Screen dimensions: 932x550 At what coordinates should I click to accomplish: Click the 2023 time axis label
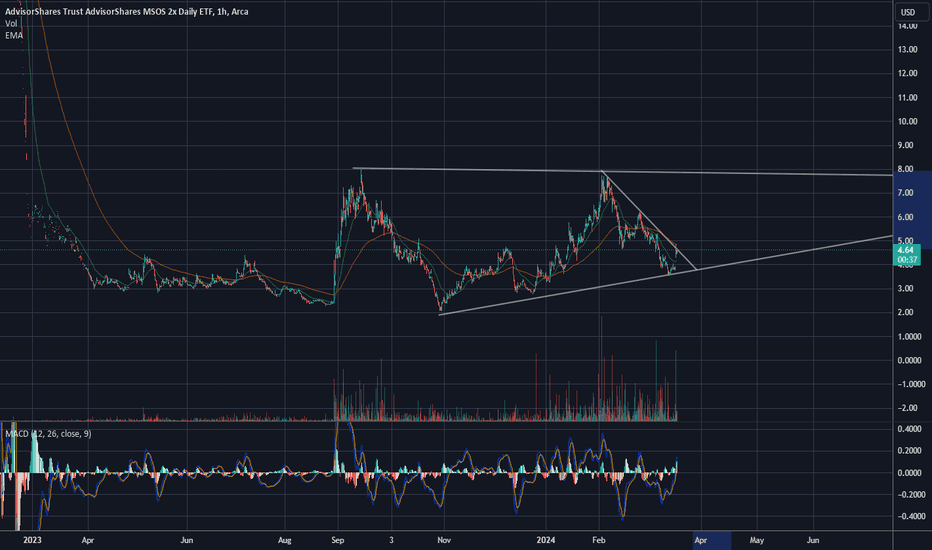tap(32, 540)
